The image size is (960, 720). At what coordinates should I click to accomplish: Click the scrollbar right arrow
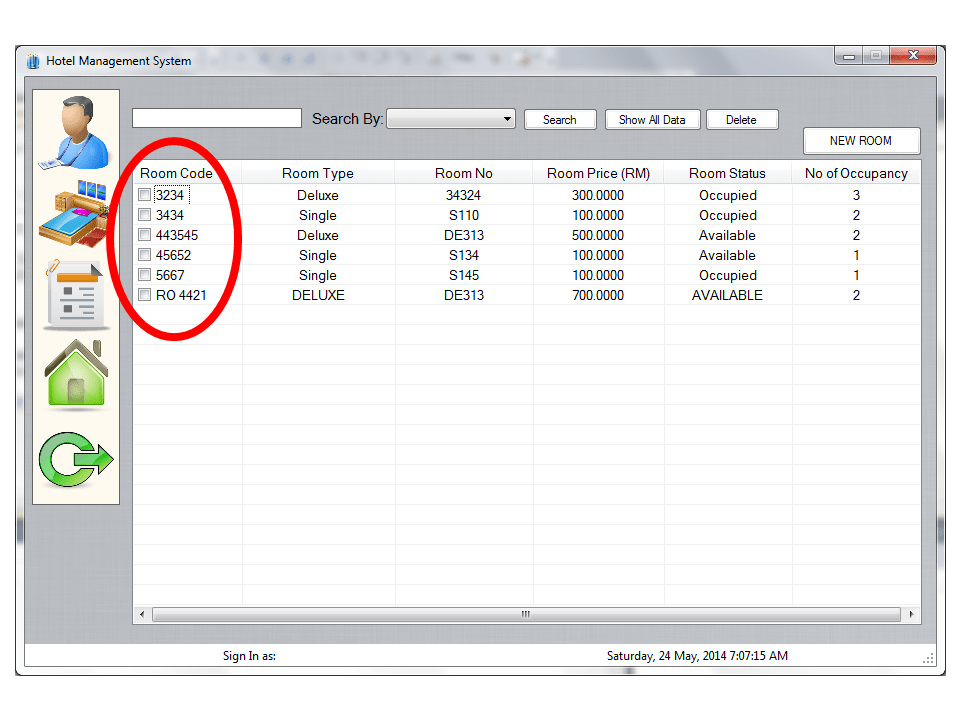[x=911, y=614]
